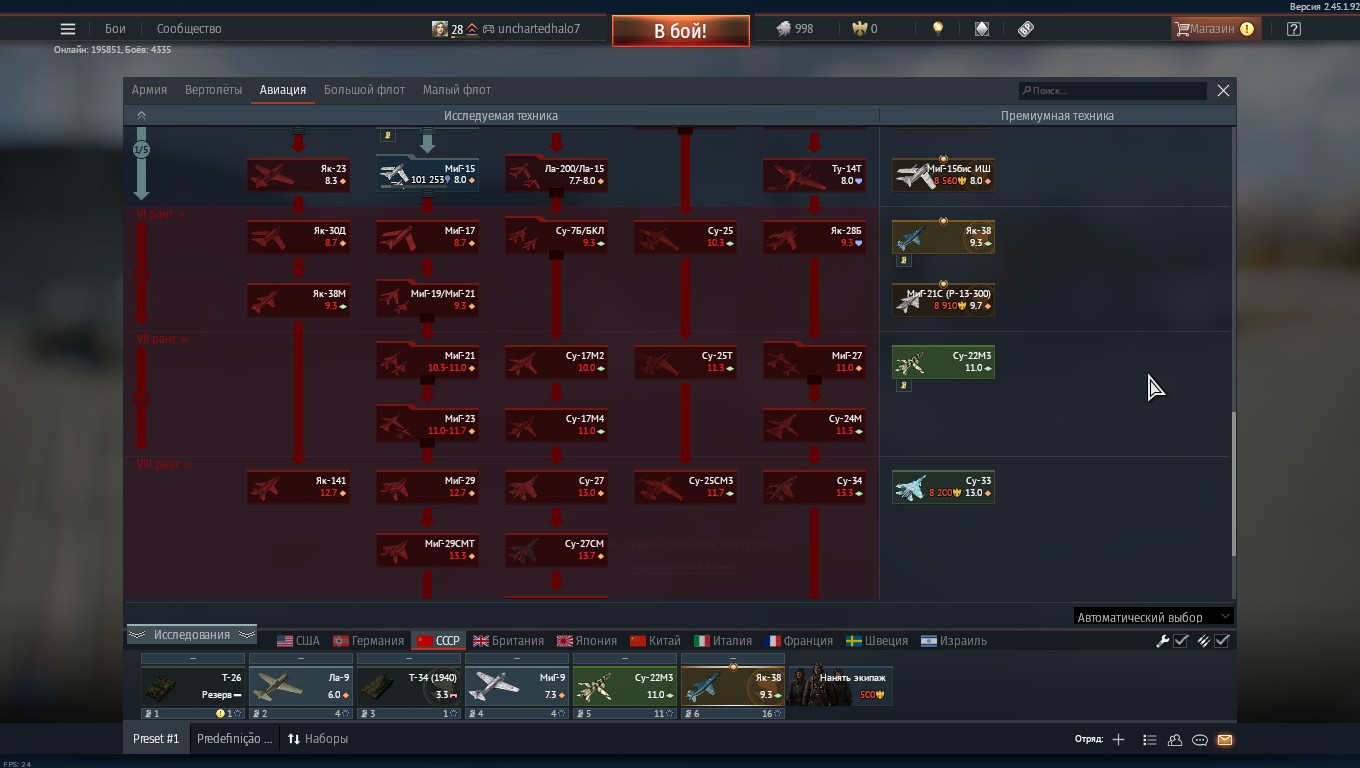
Task: Toggle the ammo auto-refill checkbox
Action: (1222, 641)
